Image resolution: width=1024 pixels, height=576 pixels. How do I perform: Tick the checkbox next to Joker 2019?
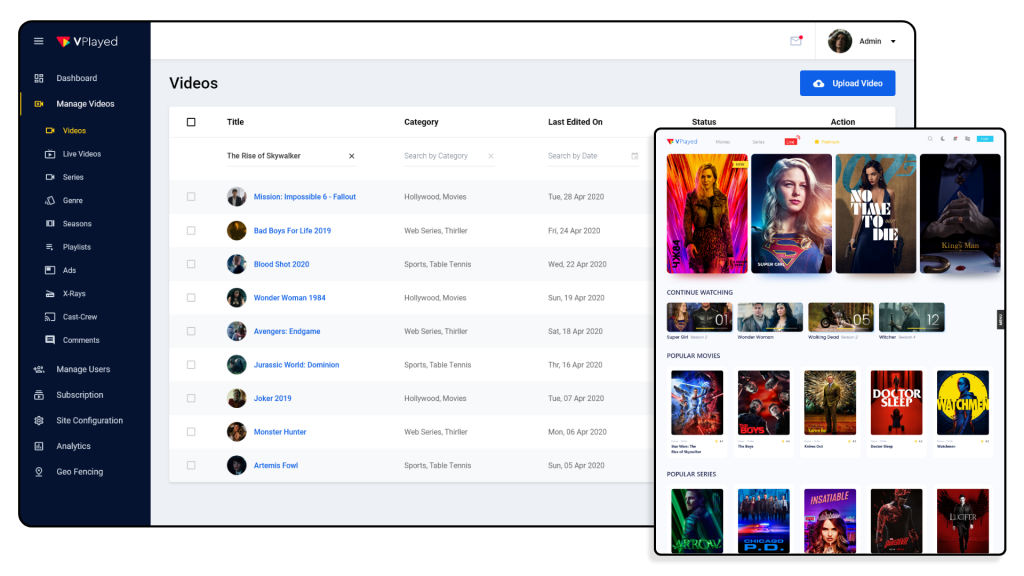[x=190, y=398]
